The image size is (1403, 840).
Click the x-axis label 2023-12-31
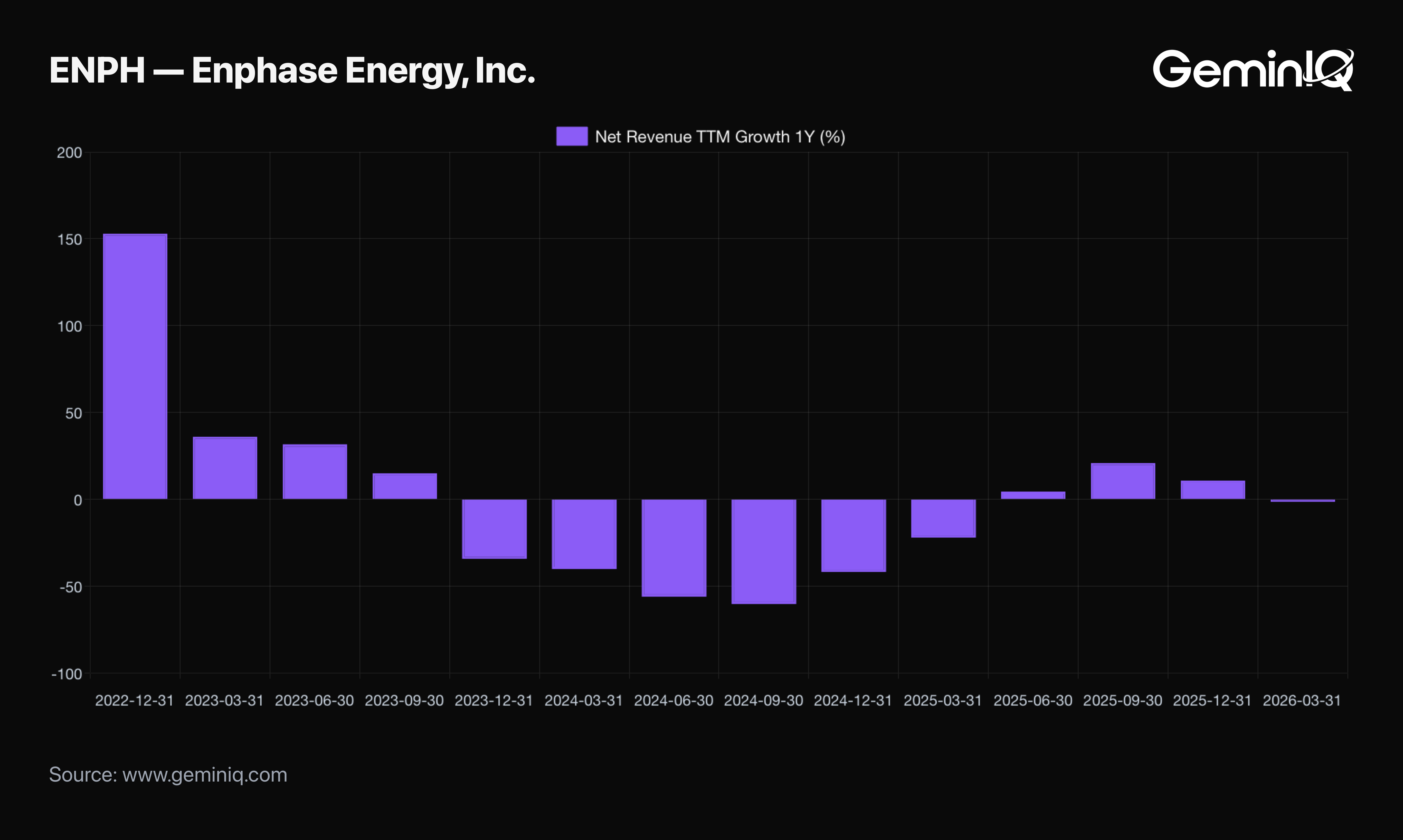494,701
